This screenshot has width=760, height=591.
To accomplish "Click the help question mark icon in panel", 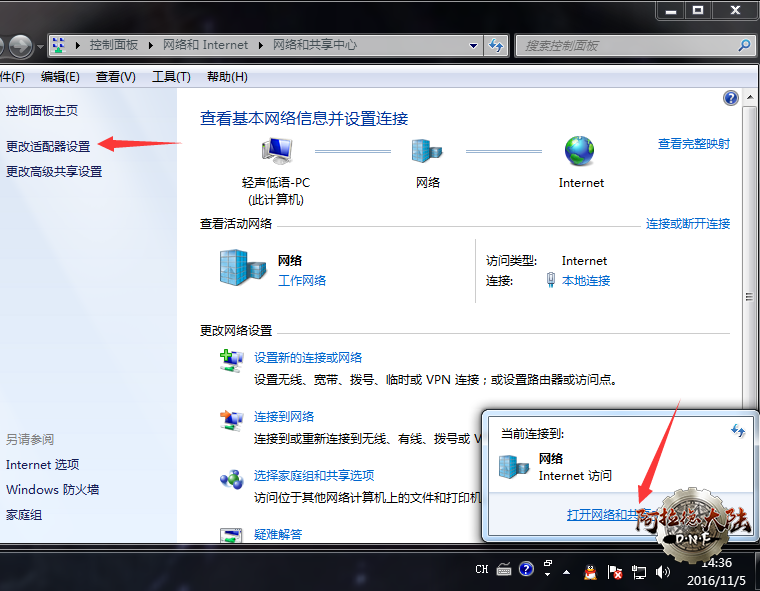I will (731, 98).
